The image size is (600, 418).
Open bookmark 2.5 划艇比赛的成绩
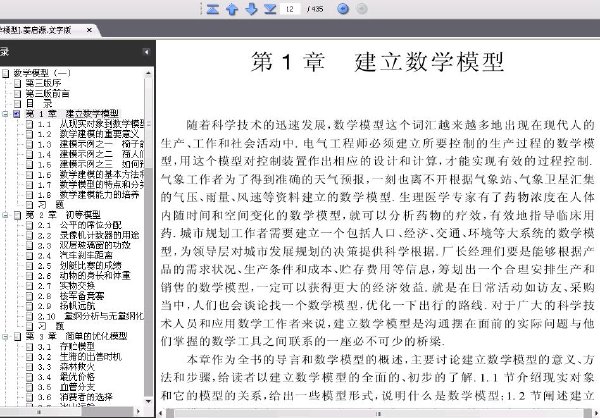[80, 266]
